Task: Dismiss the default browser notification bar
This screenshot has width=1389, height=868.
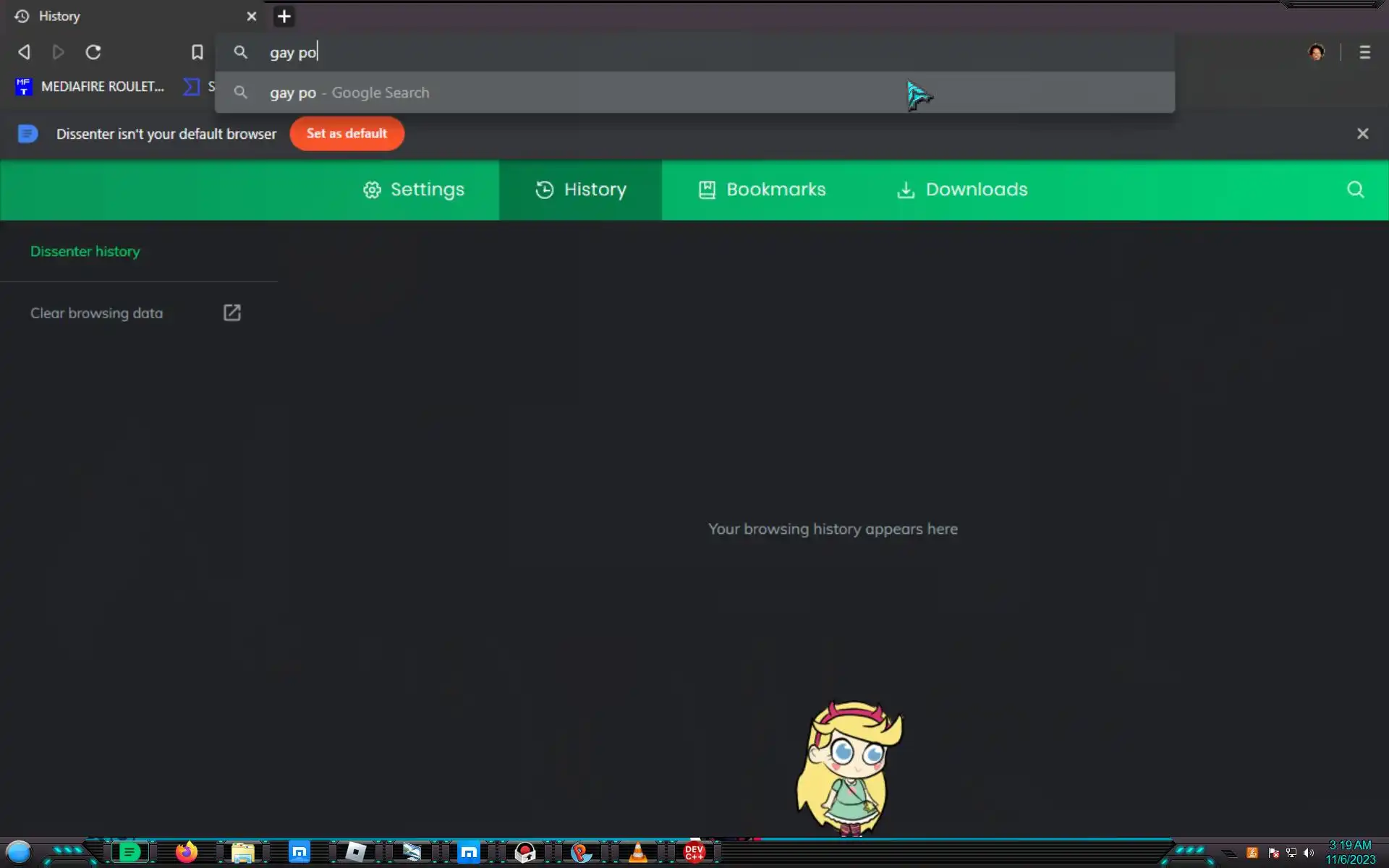Action: [x=1362, y=134]
